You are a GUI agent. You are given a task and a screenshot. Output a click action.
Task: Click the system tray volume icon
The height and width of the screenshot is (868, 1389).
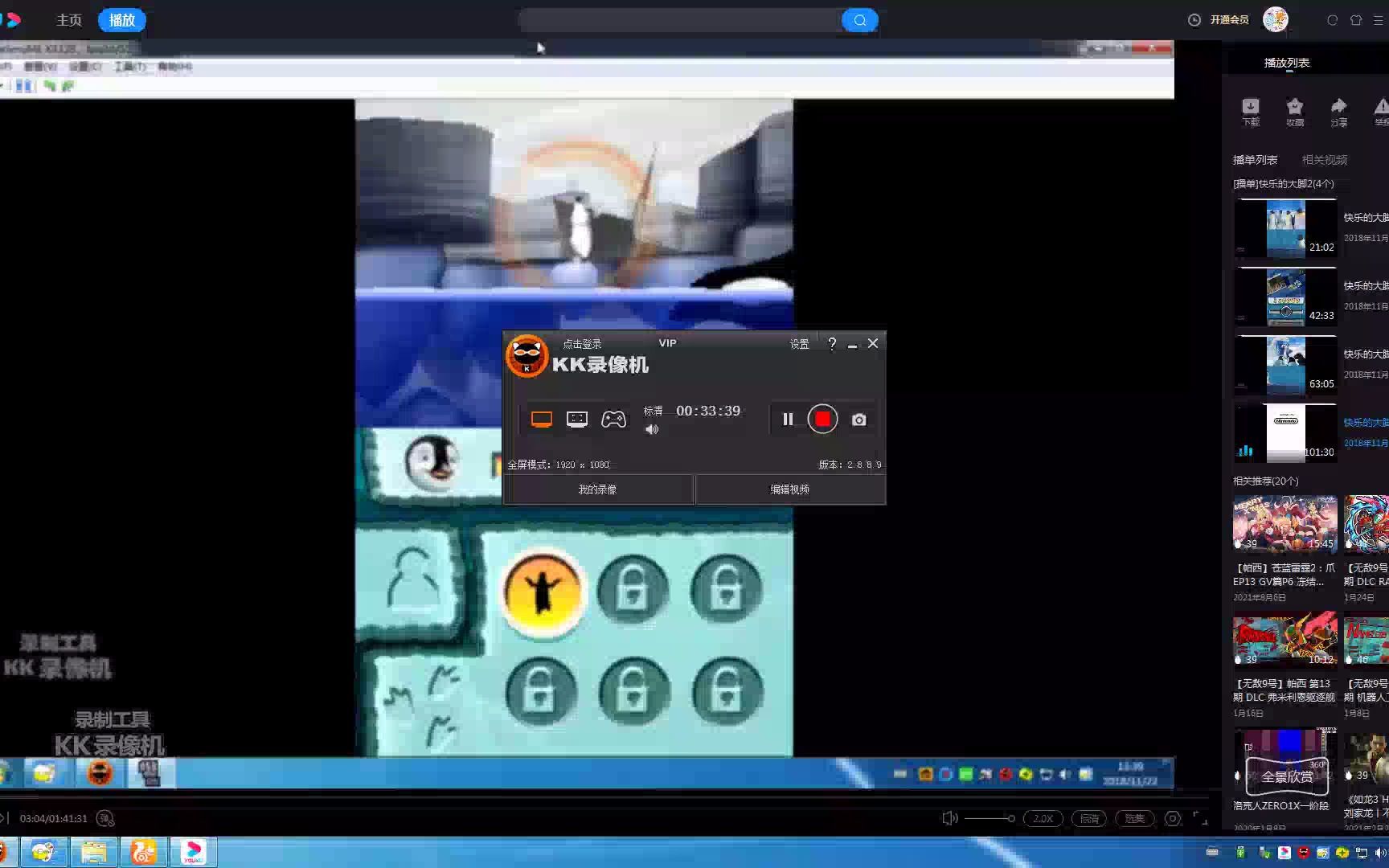coord(1381,853)
